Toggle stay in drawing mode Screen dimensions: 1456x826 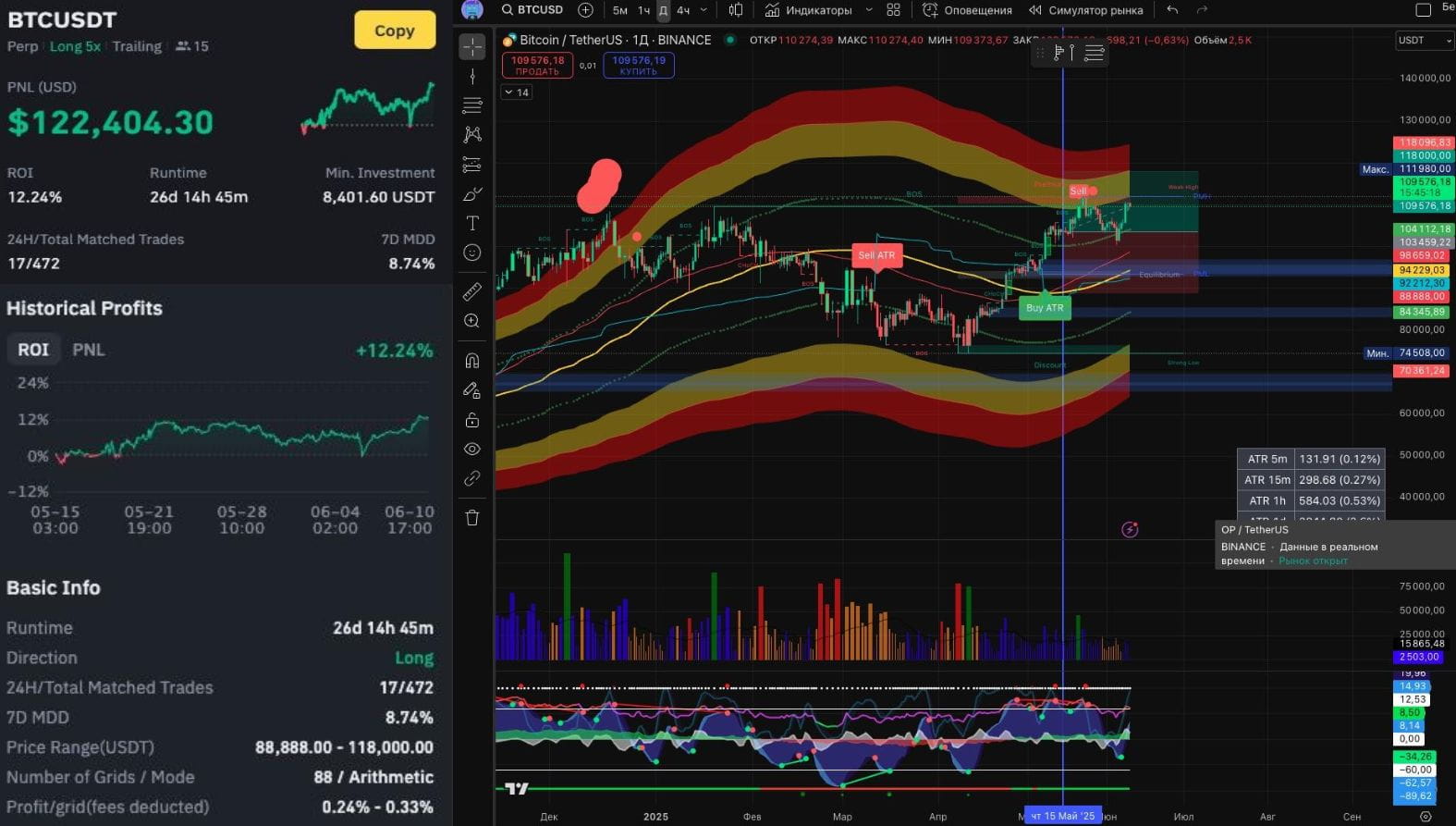coord(472,389)
